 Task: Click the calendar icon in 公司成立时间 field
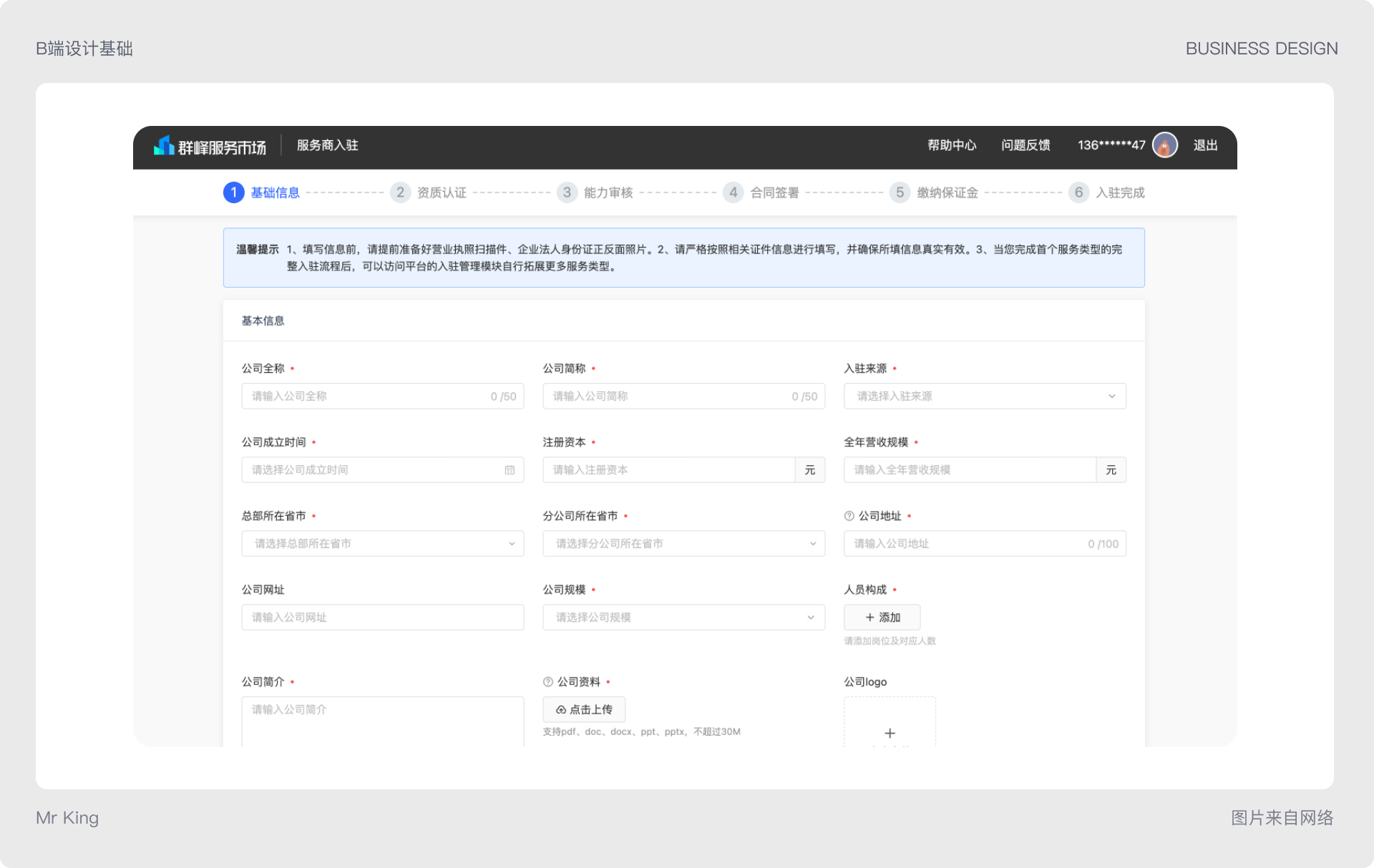click(510, 470)
